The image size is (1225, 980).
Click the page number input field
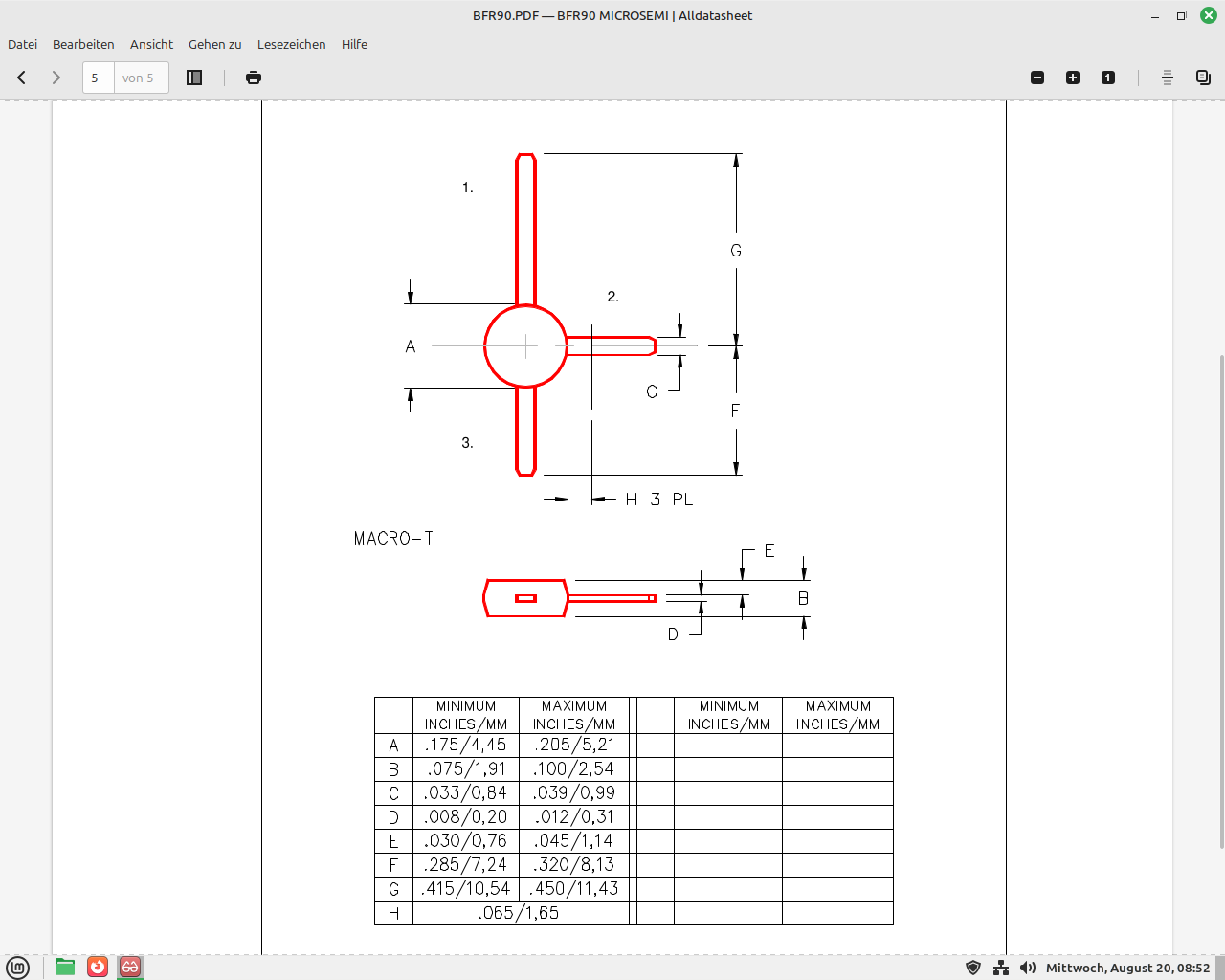click(x=99, y=78)
